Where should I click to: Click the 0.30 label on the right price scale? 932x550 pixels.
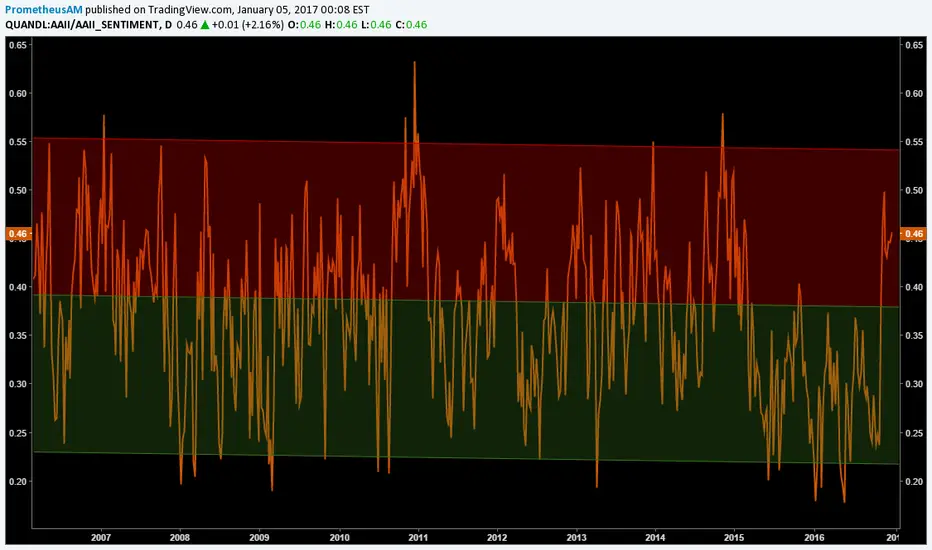(x=914, y=384)
